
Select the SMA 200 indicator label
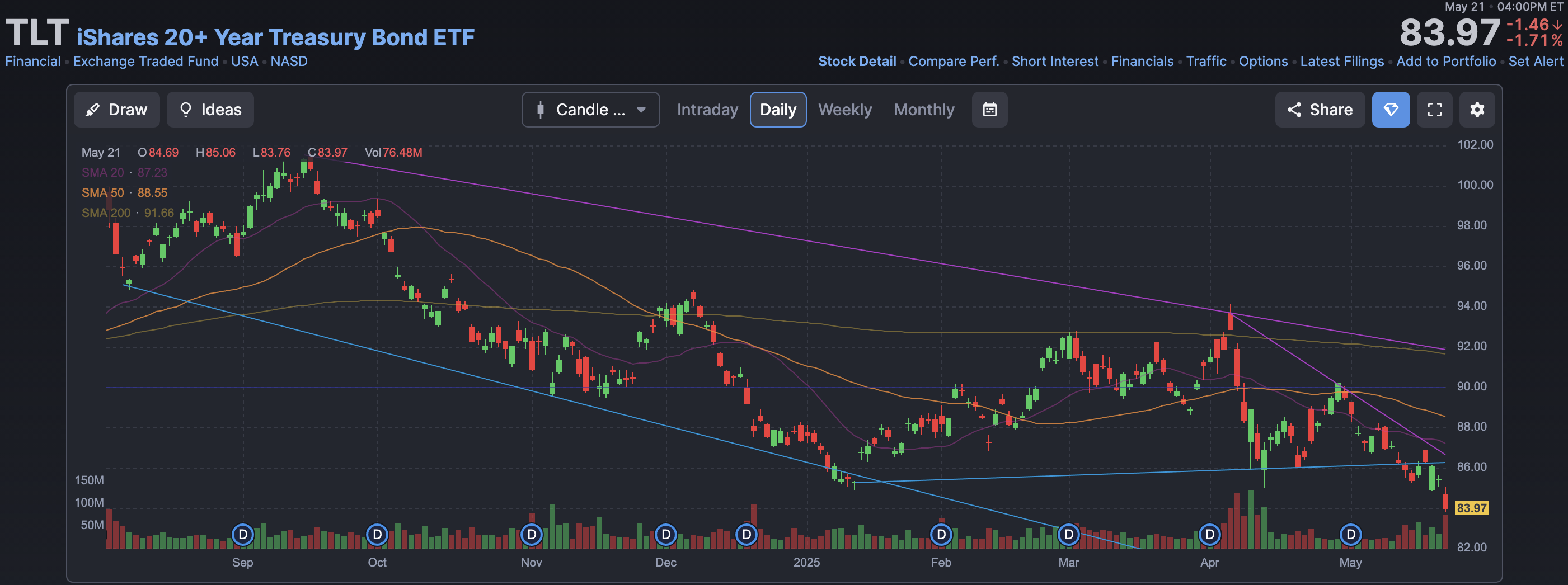click(128, 213)
